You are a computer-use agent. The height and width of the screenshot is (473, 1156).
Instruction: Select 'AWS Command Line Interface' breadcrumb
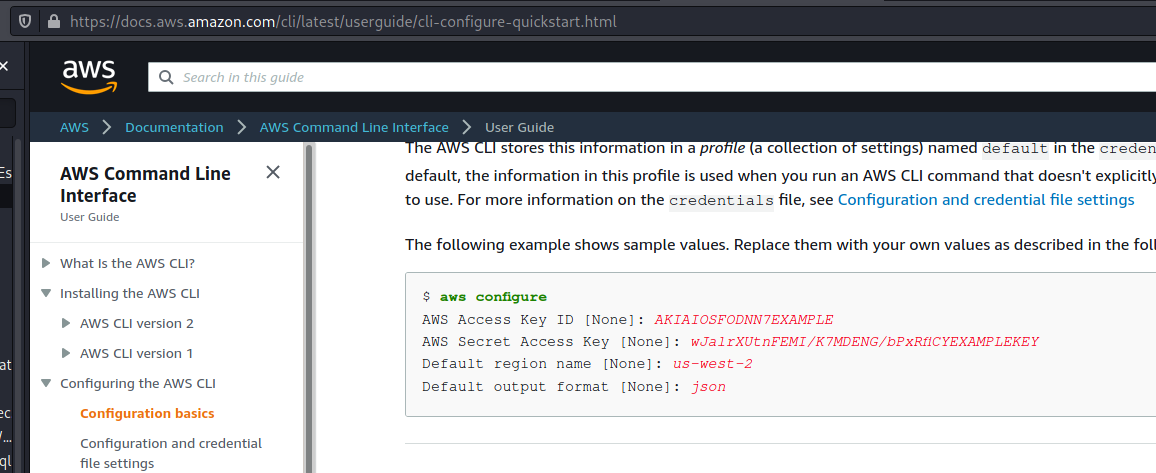pyautogui.click(x=354, y=127)
